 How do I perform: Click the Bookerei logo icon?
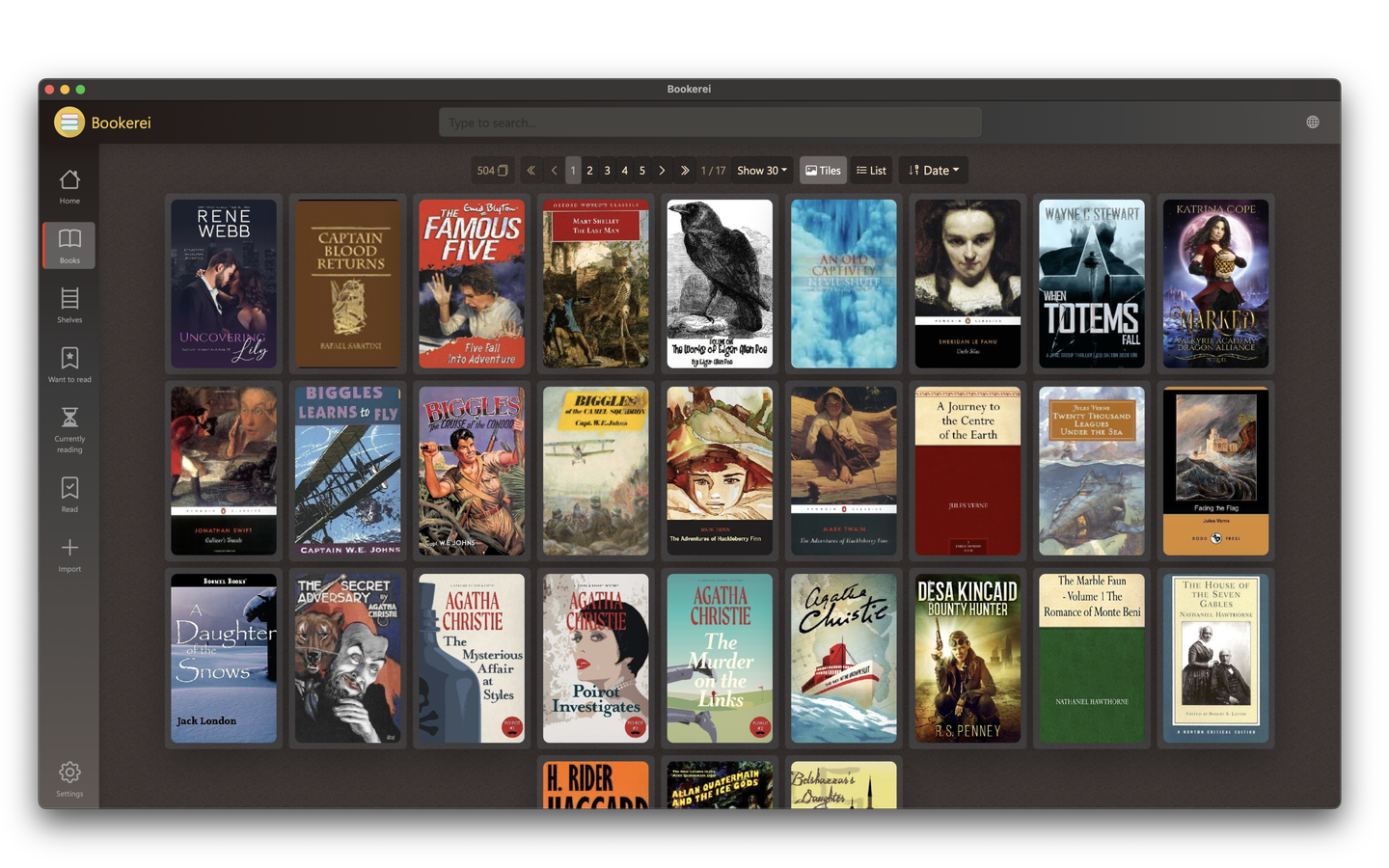point(69,122)
